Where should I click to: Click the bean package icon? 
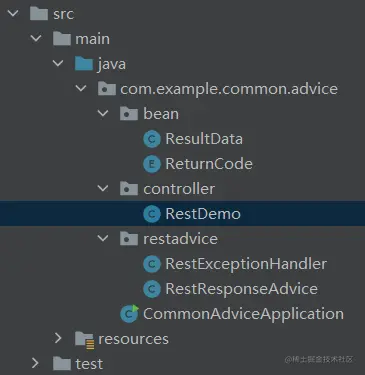coord(129,114)
